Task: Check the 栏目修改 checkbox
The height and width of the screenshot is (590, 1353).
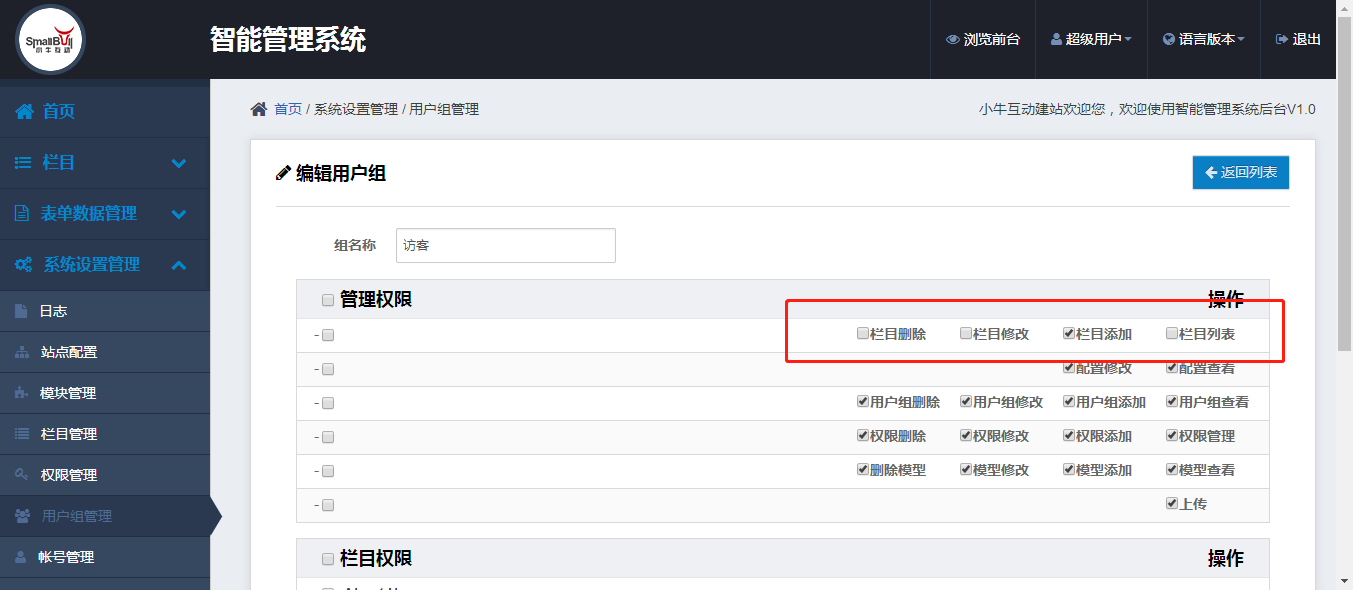Action: (966, 333)
